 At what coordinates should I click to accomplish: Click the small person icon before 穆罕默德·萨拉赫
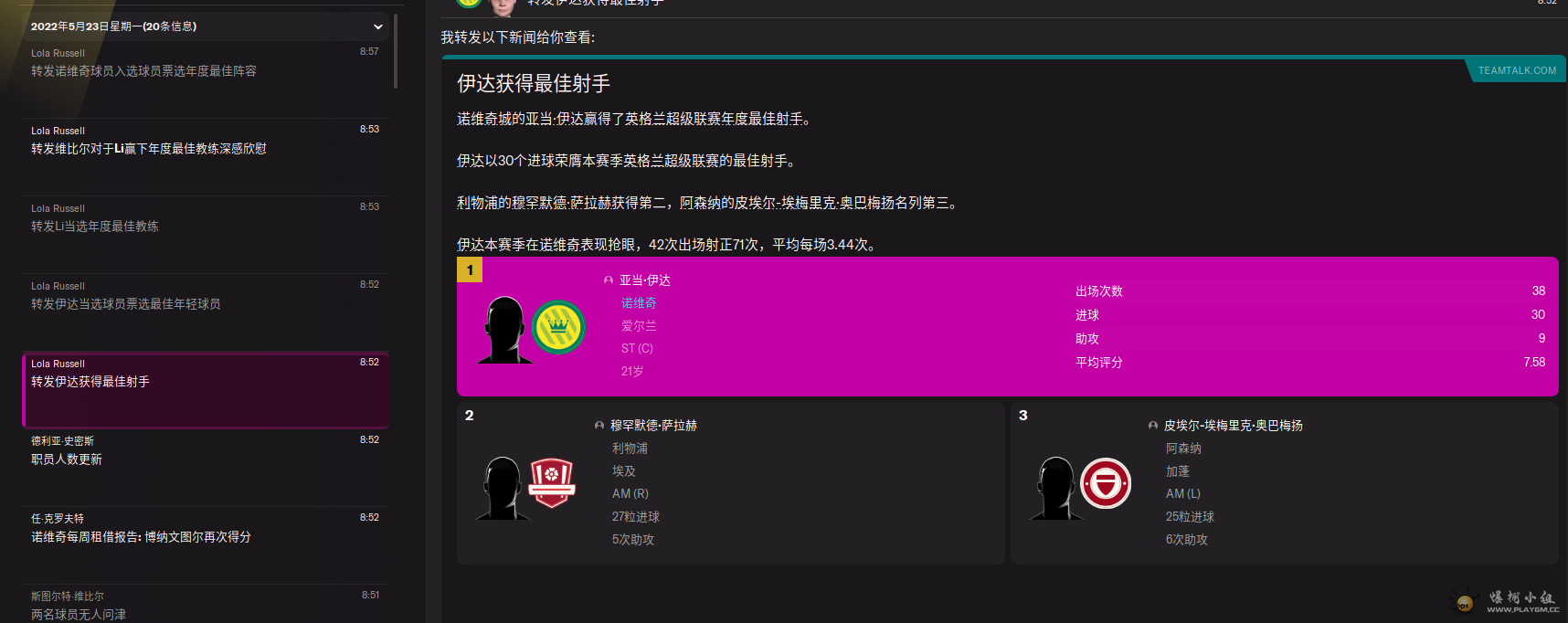pos(599,426)
